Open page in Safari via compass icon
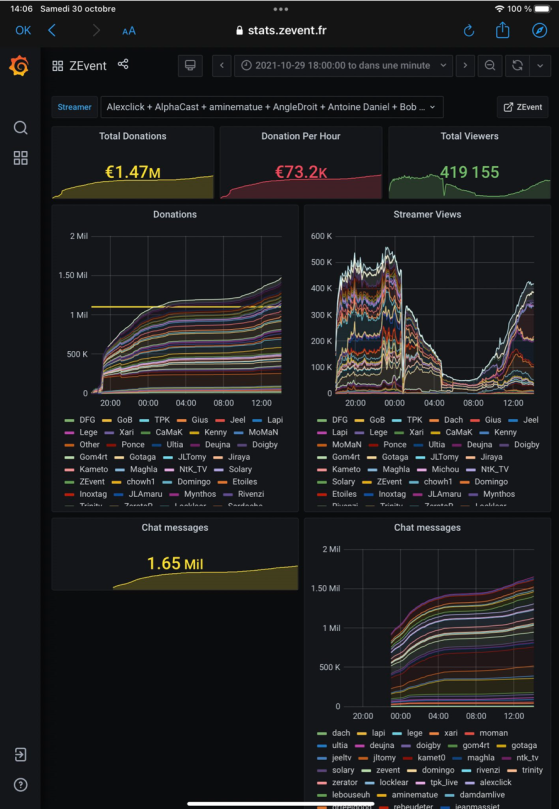 click(539, 30)
